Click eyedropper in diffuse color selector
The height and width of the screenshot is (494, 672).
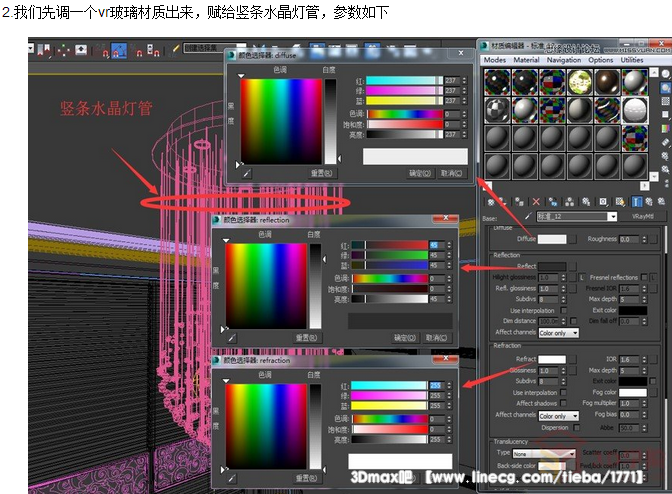click(247, 173)
